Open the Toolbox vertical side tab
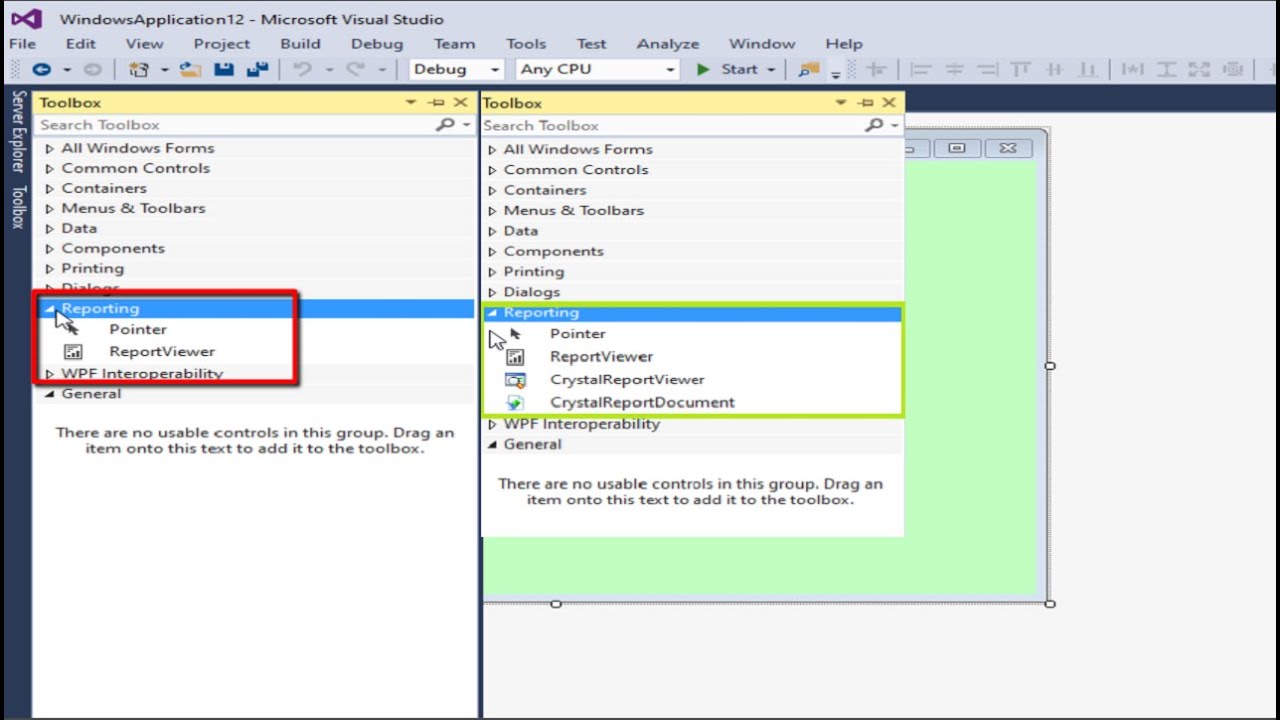Viewport: 1280px width, 720px height. coord(17,207)
